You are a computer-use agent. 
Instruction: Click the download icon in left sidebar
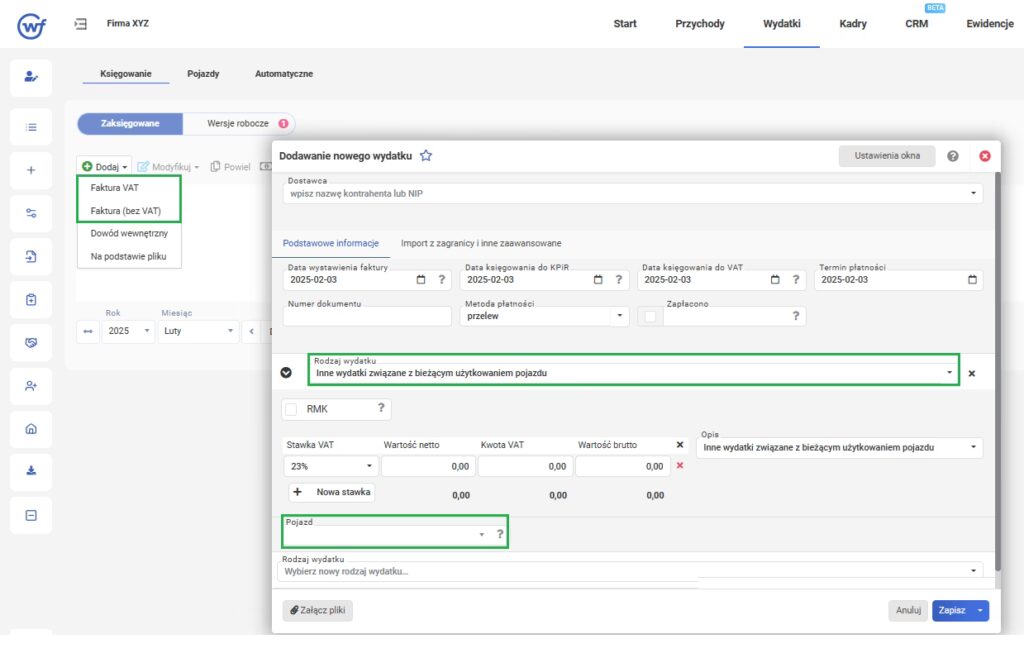pos(31,472)
